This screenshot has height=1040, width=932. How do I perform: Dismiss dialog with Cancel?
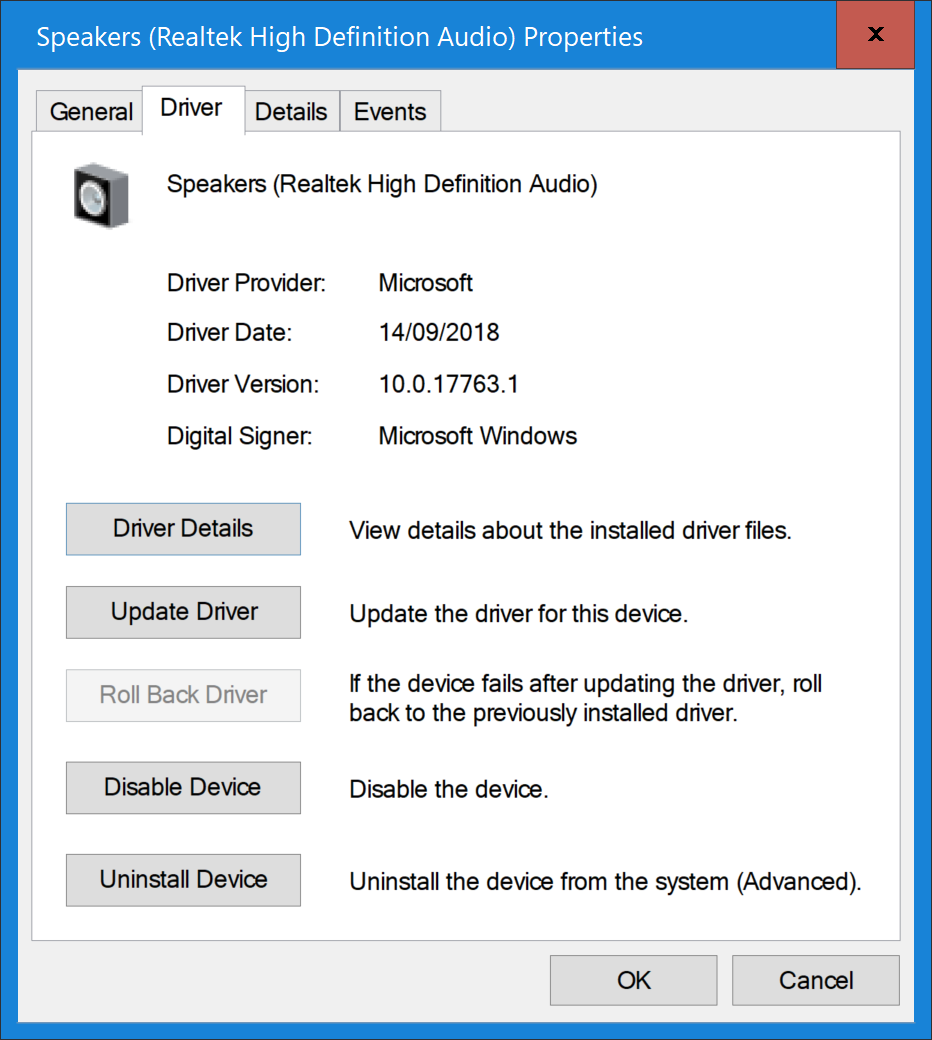(816, 980)
